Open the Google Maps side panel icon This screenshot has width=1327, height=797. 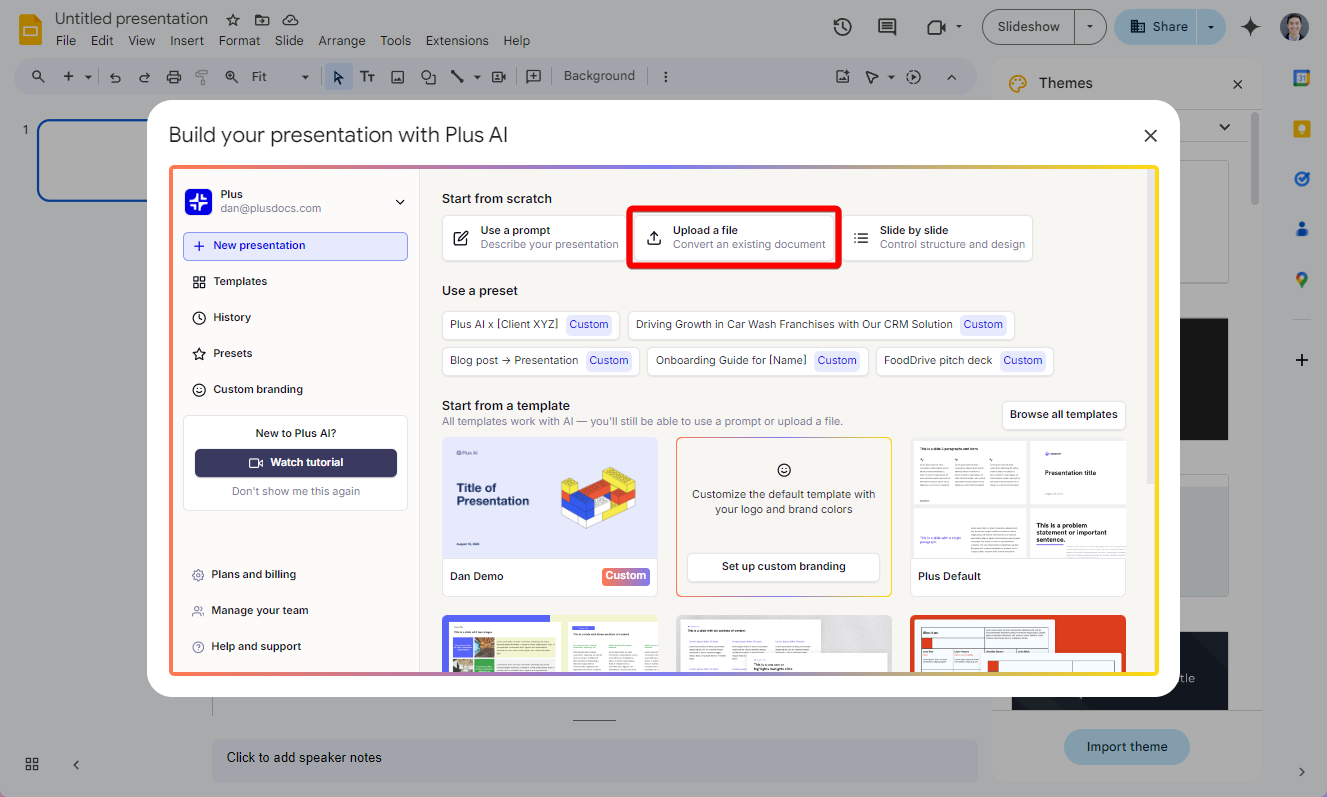[x=1301, y=280]
